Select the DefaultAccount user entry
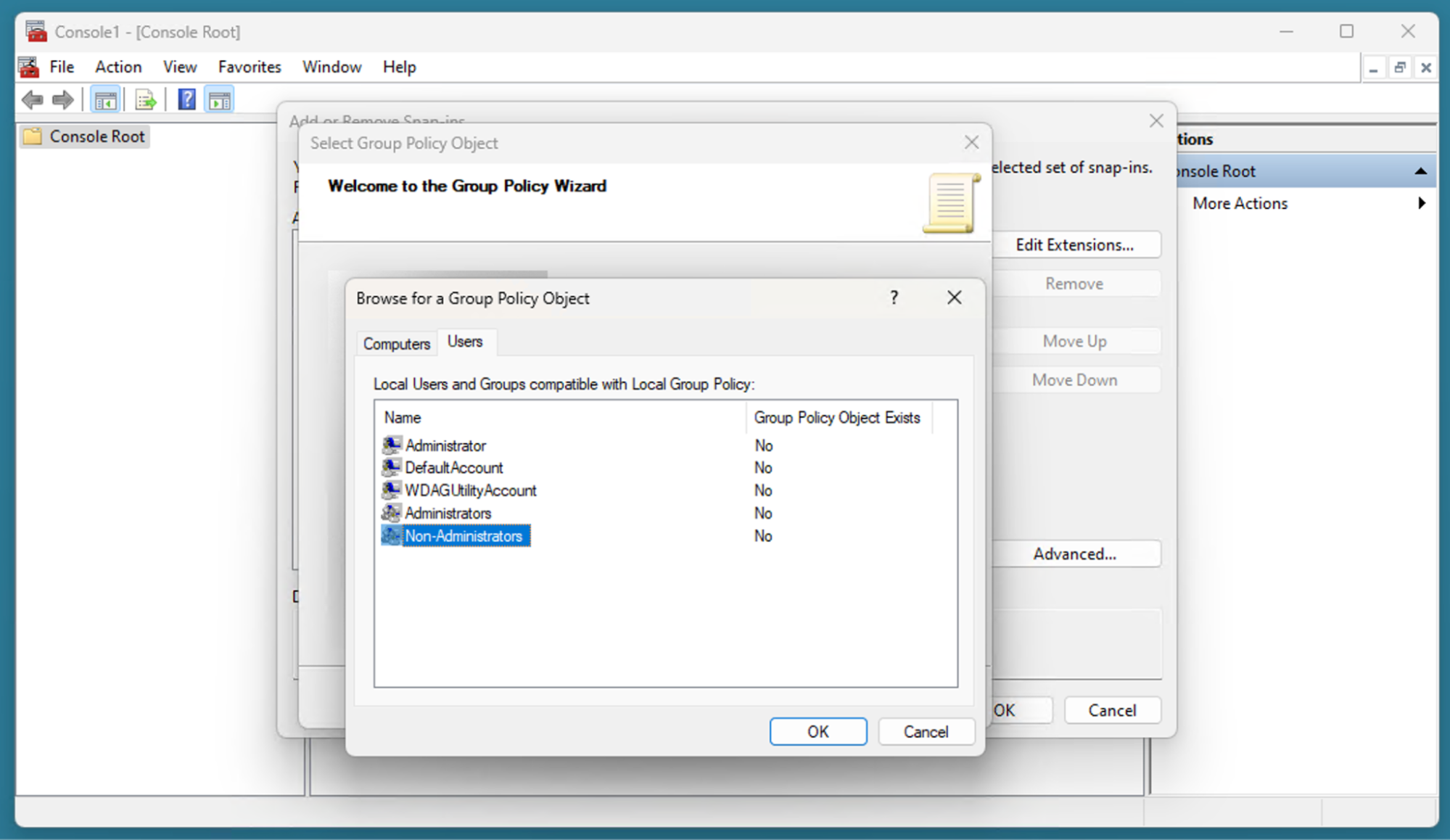Screen dimensions: 1450x840 [x=454, y=467]
